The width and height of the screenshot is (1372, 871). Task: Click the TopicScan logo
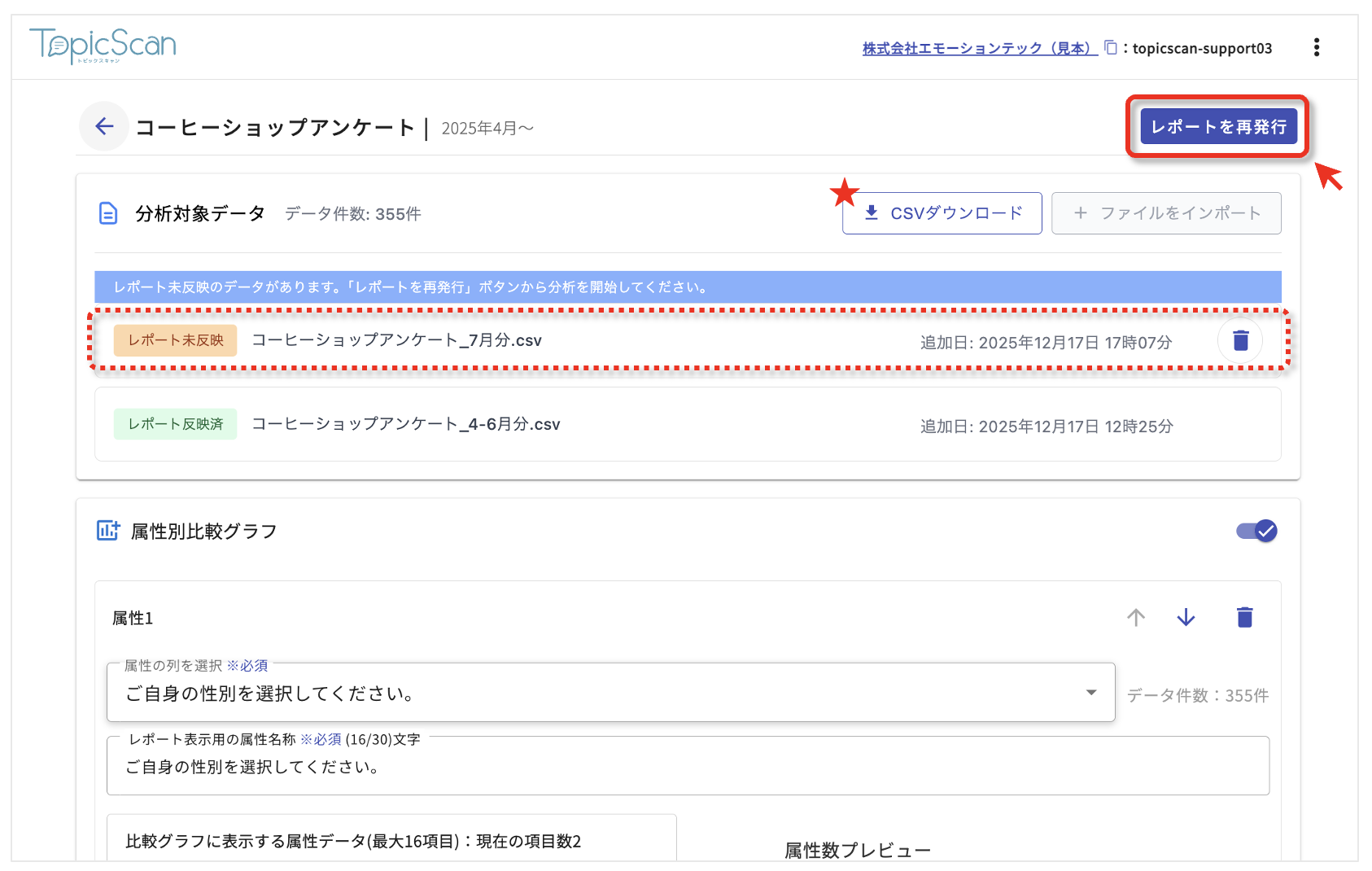pyautogui.click(x=103, y=46)
